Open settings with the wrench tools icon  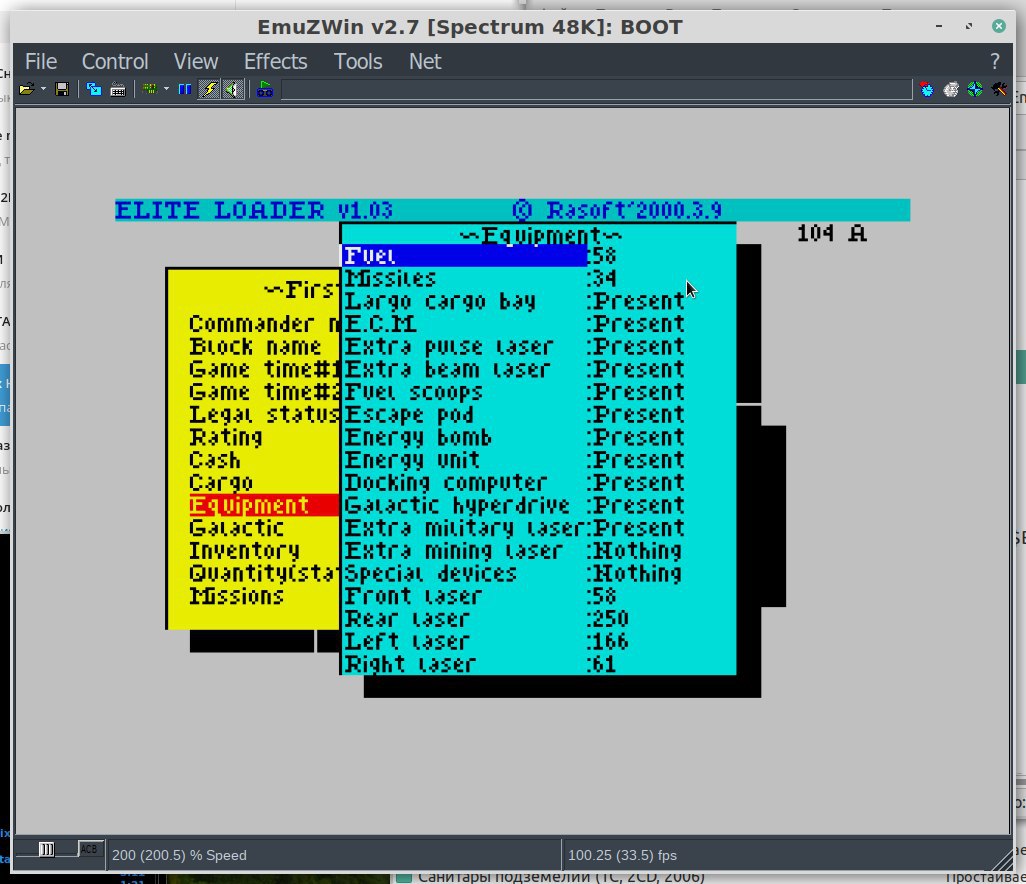tap(999, 89)
